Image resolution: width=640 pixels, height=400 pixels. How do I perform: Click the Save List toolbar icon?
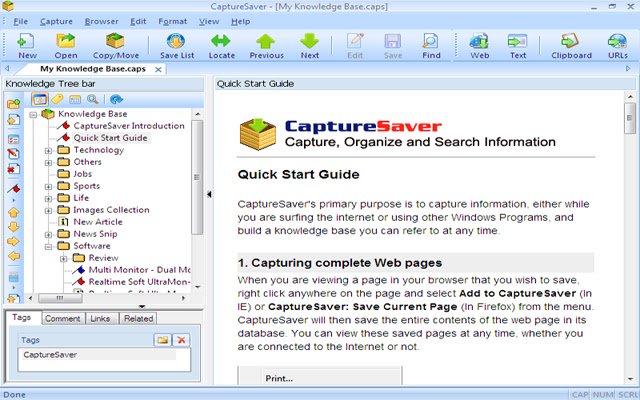(176, 41)
